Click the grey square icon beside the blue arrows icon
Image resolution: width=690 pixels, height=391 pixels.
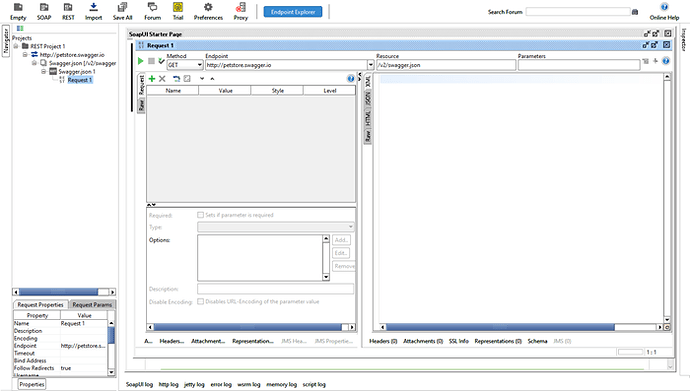point(187,79)
